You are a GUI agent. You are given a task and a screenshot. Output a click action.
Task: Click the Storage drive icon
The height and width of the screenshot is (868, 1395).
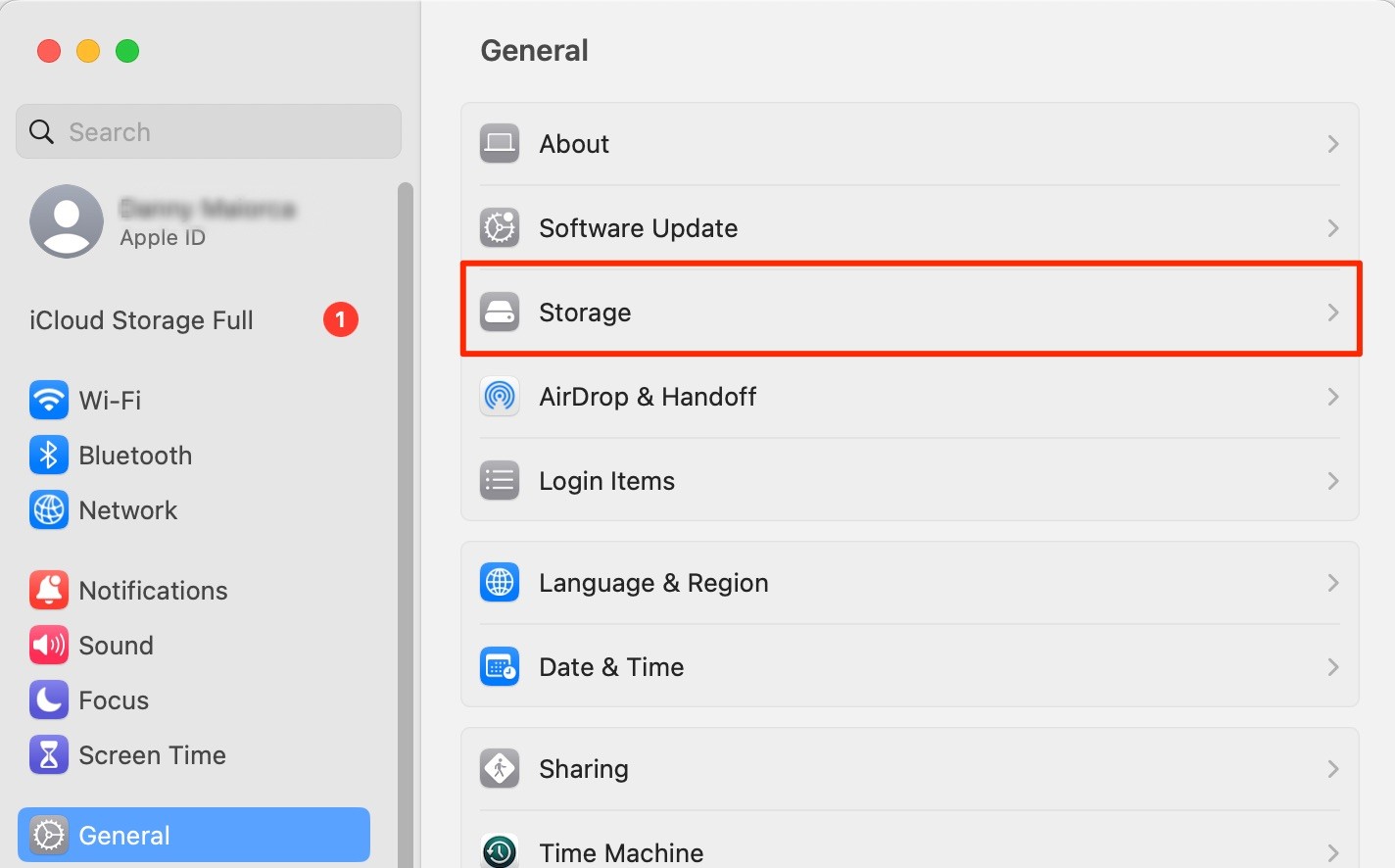pyautogui.click(x=500, y=313)
